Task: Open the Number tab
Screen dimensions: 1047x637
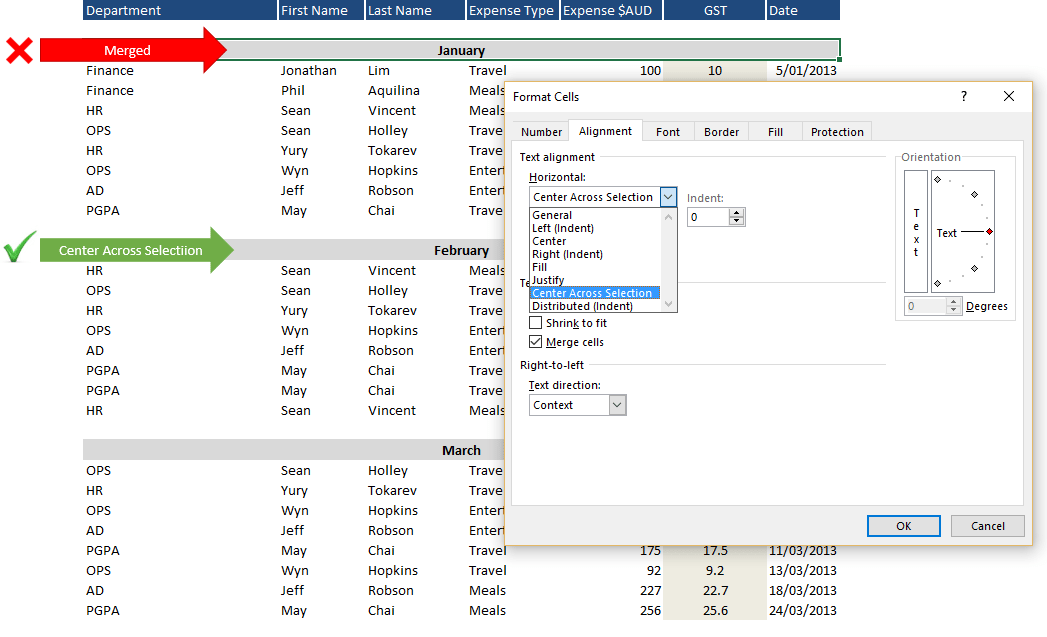Action: pyautogui.click(x=541, y=132)
